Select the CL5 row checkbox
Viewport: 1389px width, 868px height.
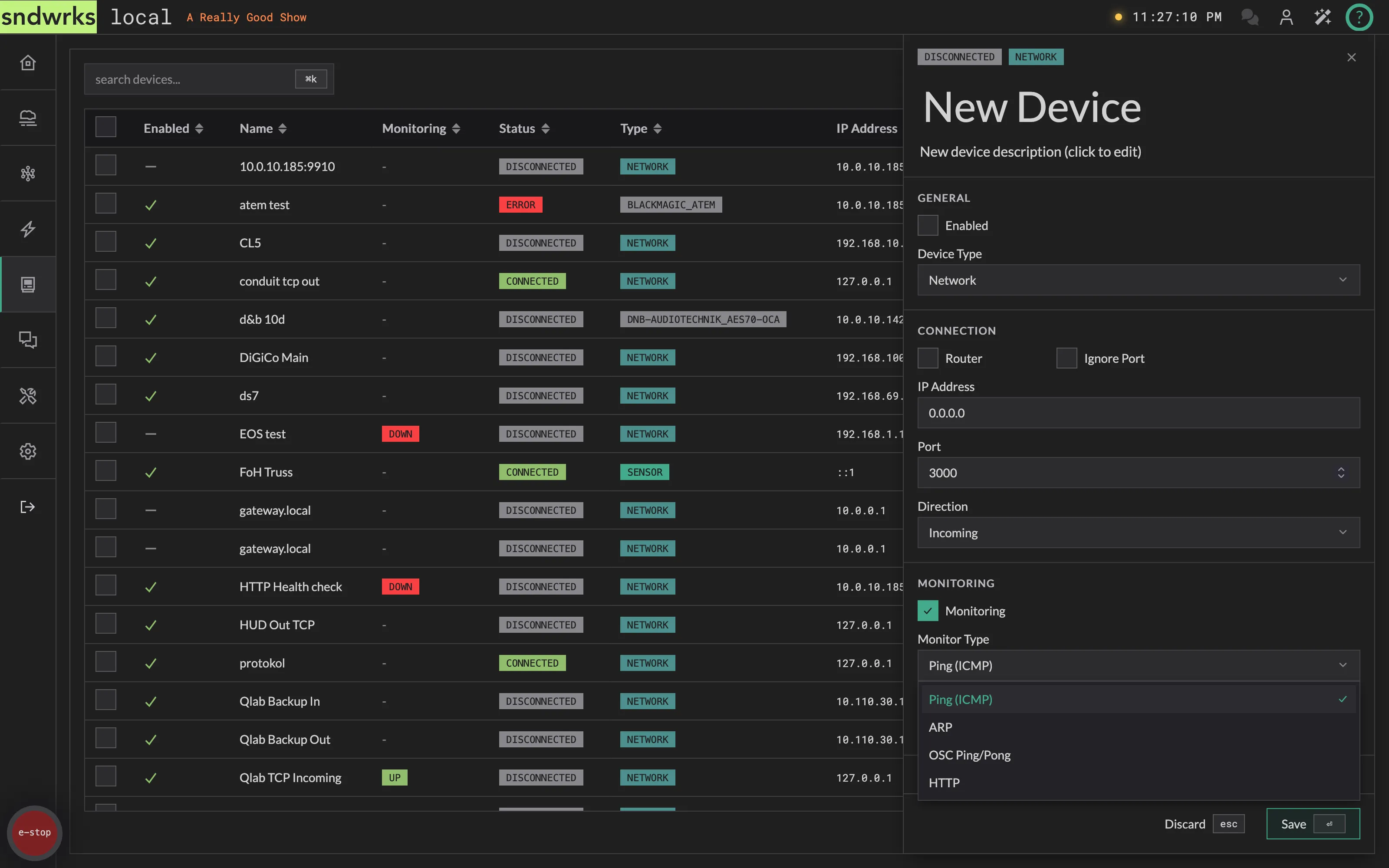[105, 242]
